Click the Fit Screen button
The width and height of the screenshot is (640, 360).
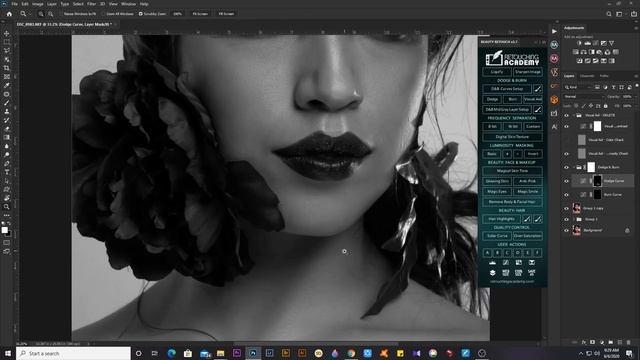click(x=200, y=14)
